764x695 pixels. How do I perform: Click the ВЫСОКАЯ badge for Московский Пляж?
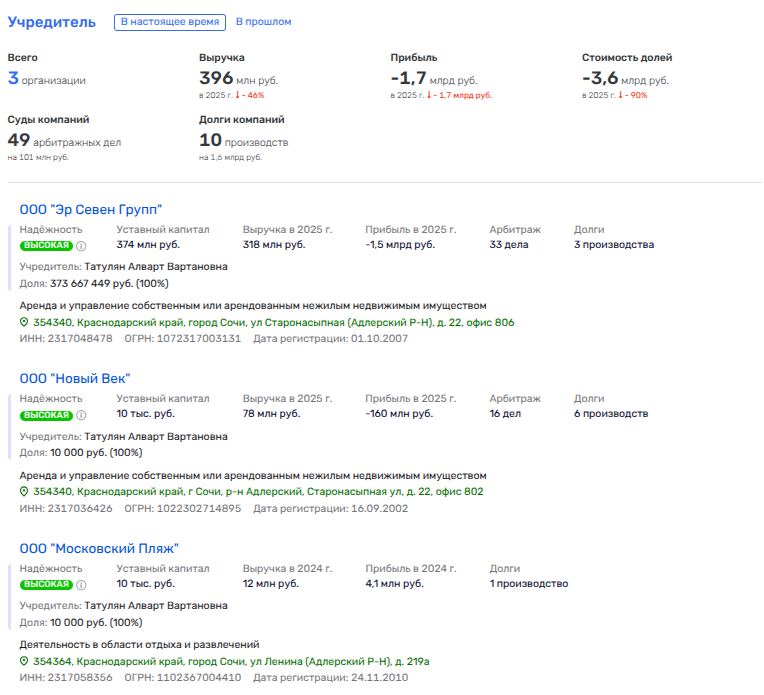[46, 584]
